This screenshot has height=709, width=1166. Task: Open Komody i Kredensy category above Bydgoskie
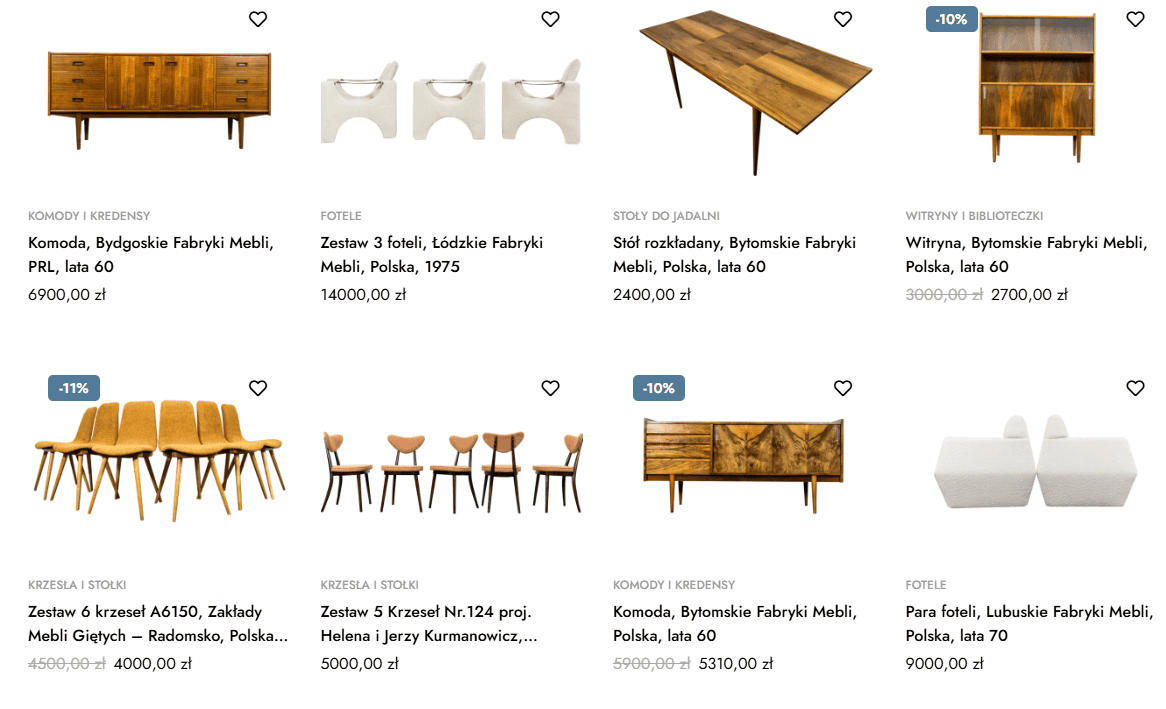pos(89,216)
